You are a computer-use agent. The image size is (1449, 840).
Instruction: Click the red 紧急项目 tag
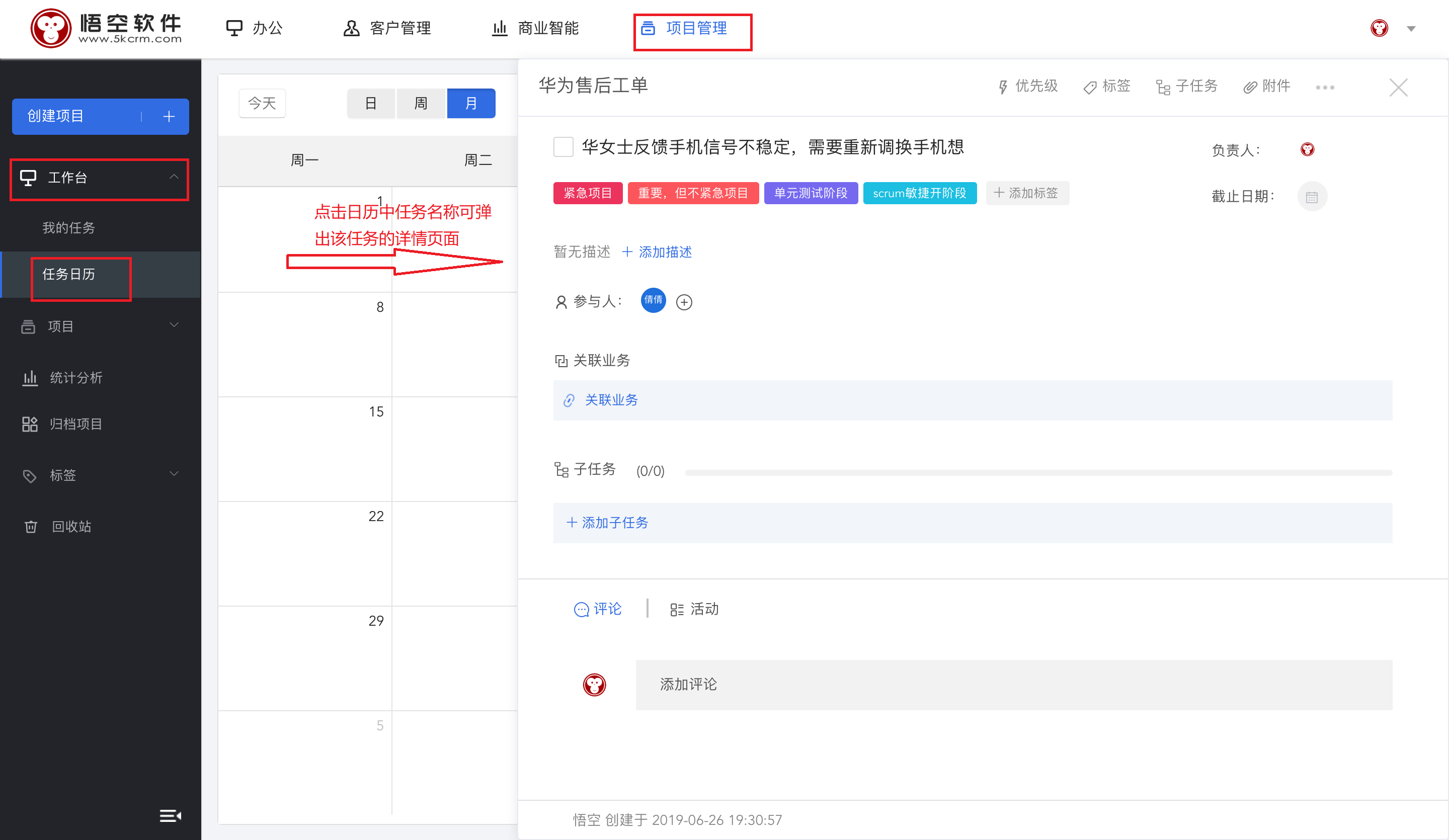click(588, 193)
